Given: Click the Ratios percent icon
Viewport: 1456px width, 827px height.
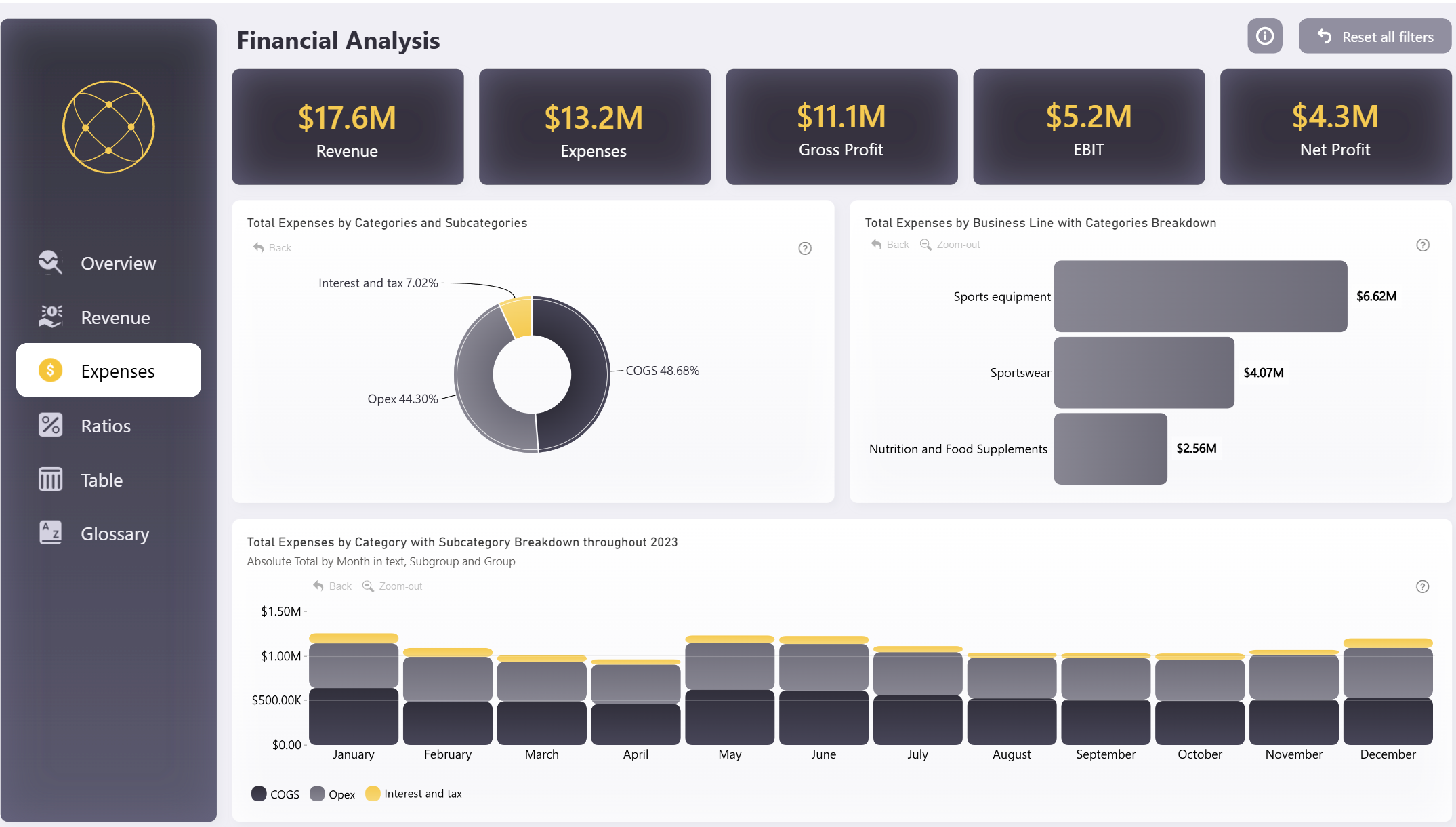Looking at the screenshot, I should tap(50, 425).
